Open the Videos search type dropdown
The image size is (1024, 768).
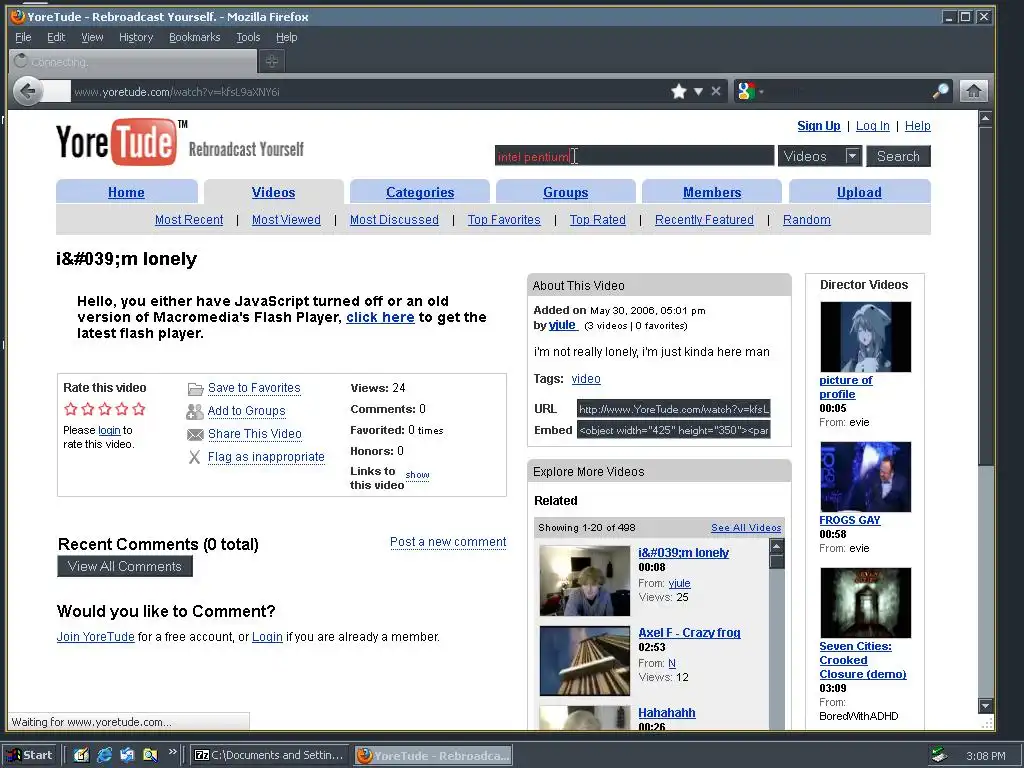(x=820, y=156)
